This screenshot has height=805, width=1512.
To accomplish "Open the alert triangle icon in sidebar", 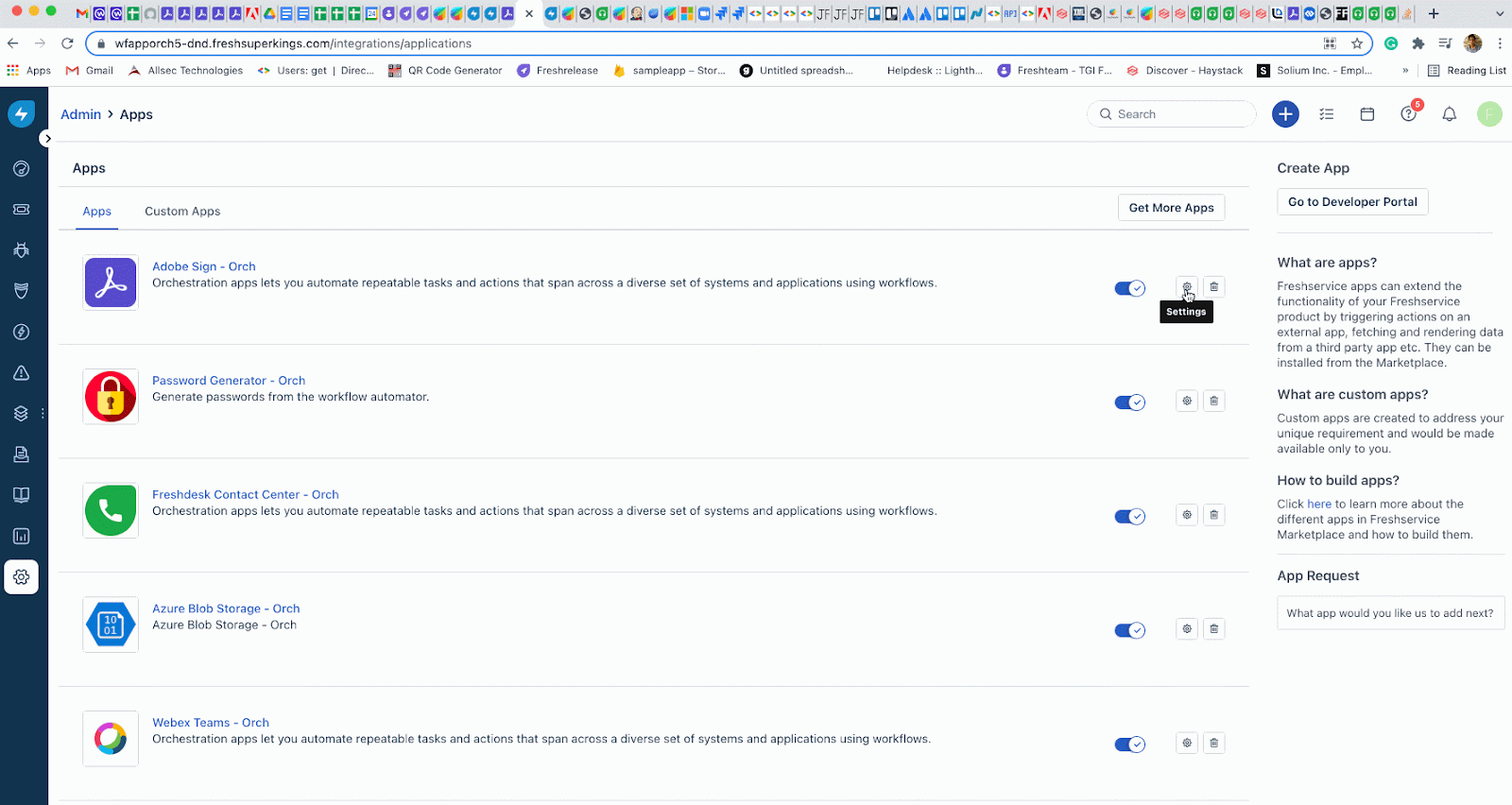I will [22, 373].
